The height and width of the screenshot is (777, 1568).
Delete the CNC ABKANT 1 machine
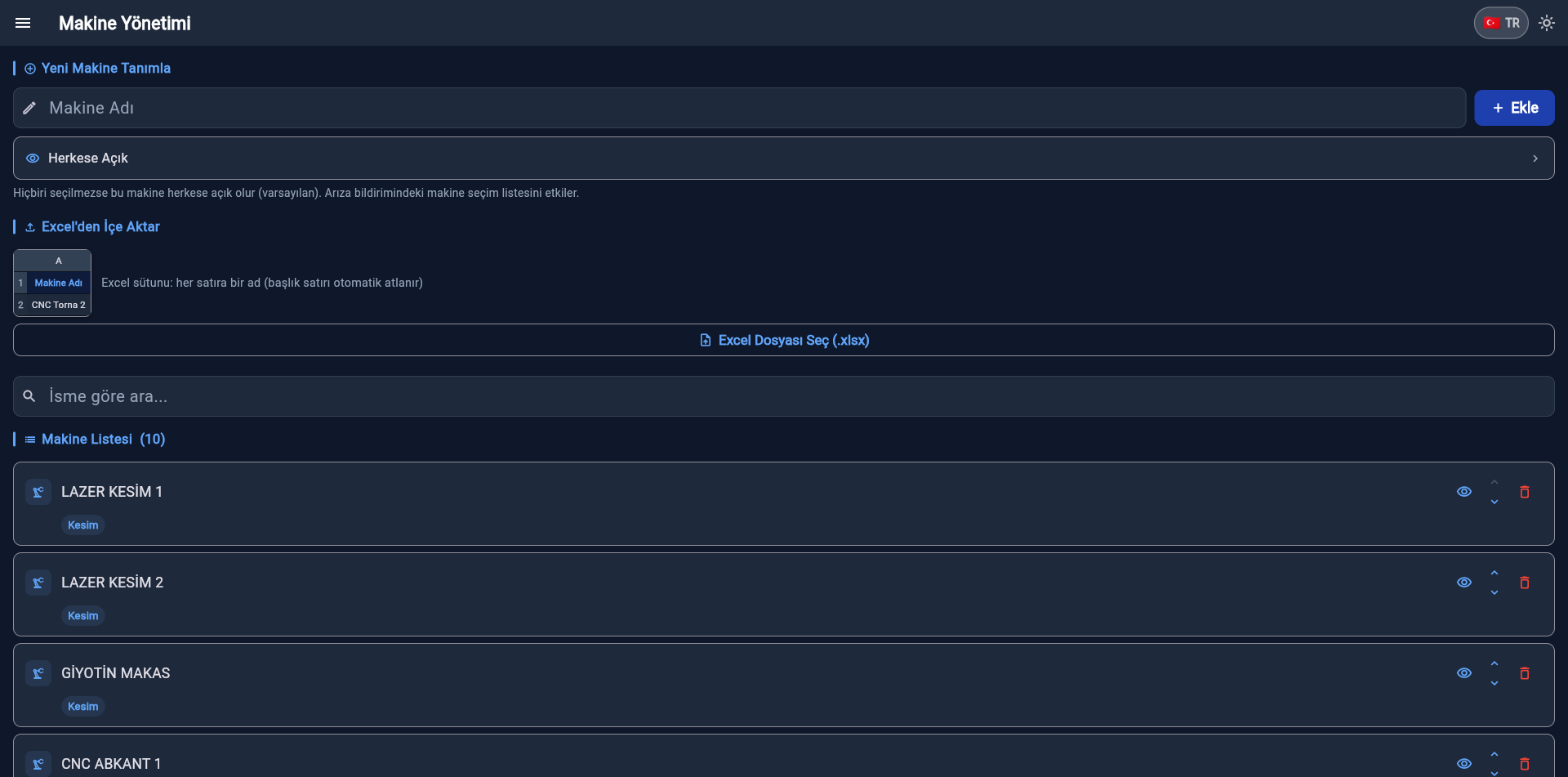pos(1524,764)
